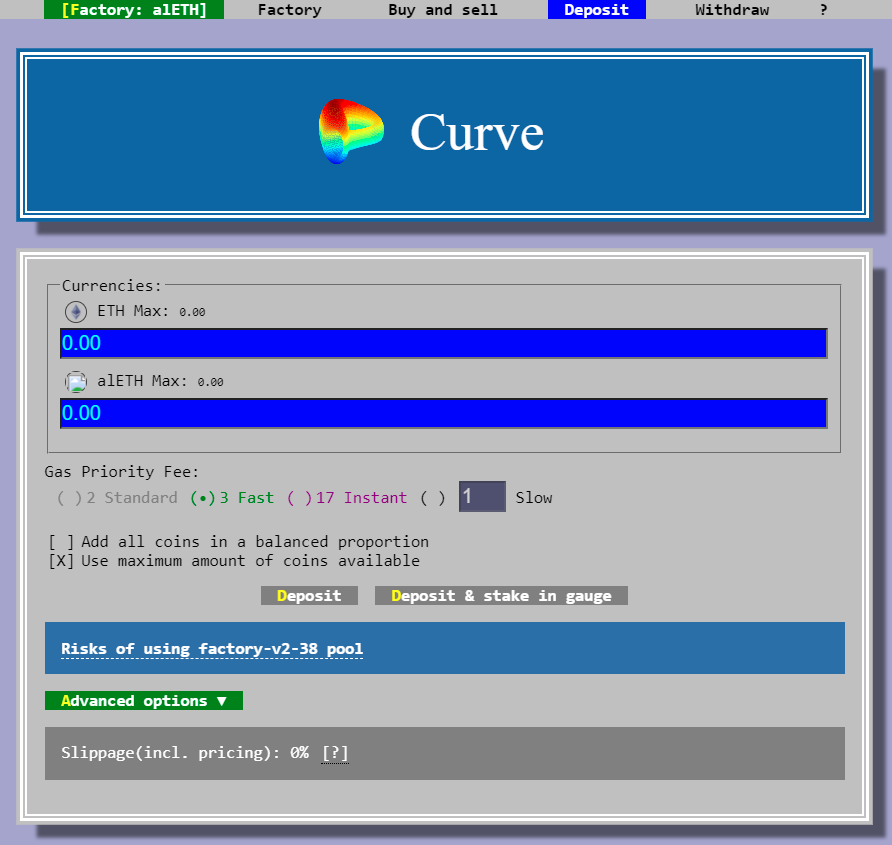Click the ETH amount input field

[444, 343]
